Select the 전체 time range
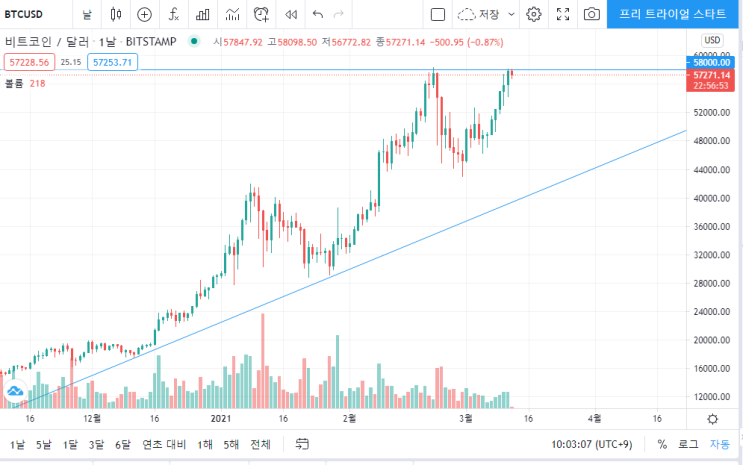The image size is (743, 465). coord(260,445)
